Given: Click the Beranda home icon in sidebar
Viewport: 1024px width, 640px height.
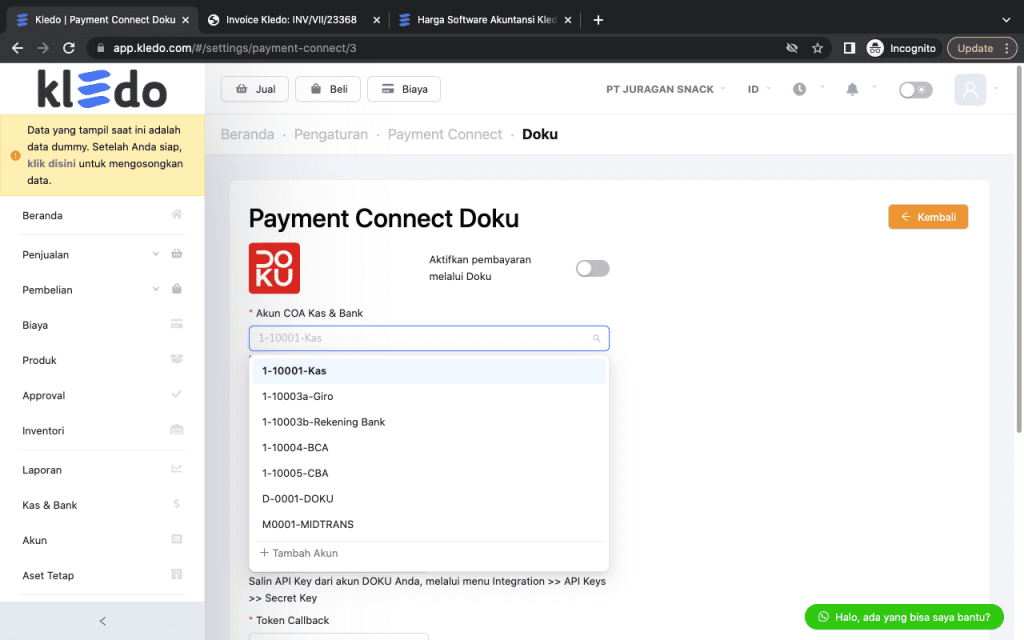Looking at the screenshot, I should [x=176, y=214].
